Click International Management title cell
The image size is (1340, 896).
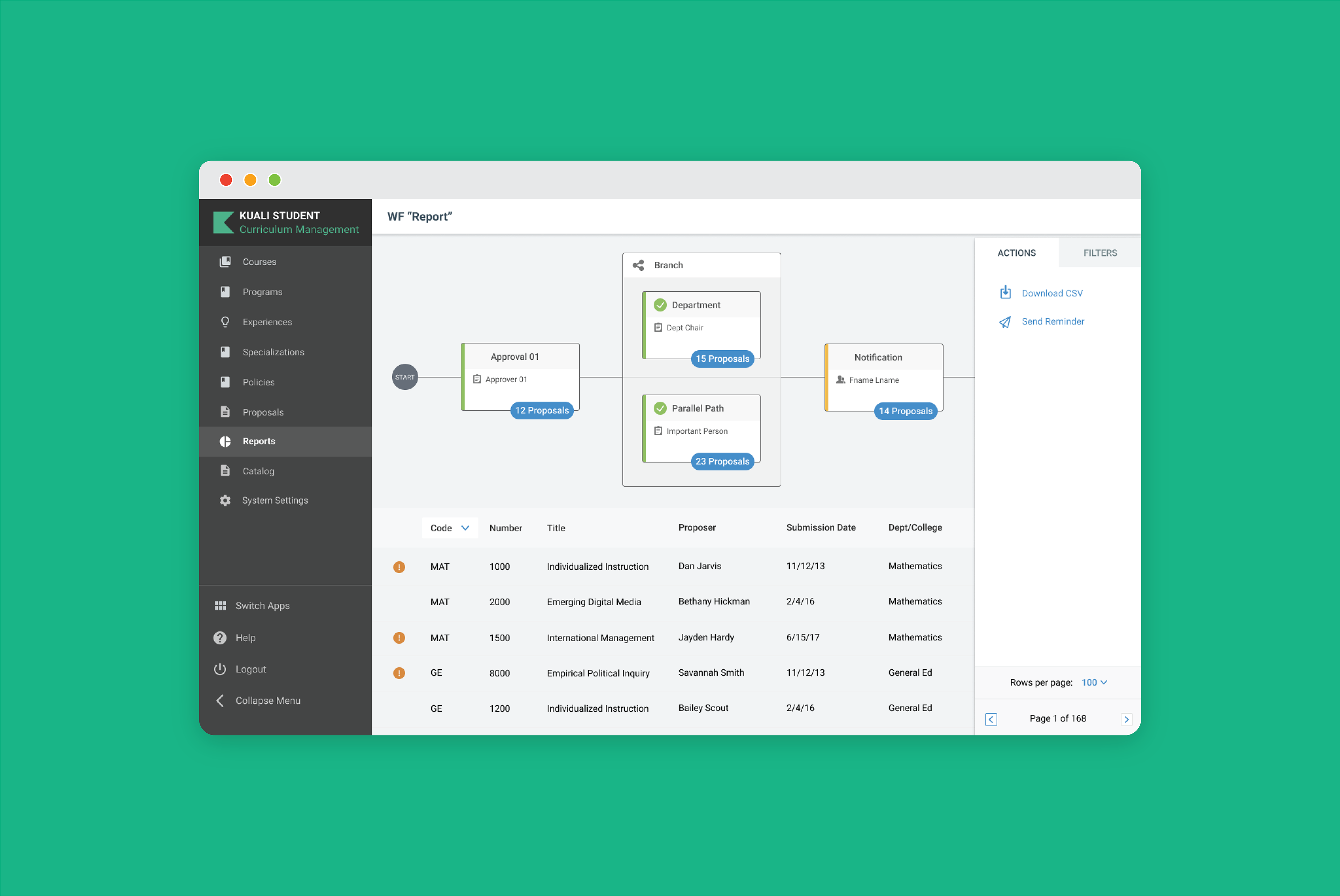pos(600,638)
